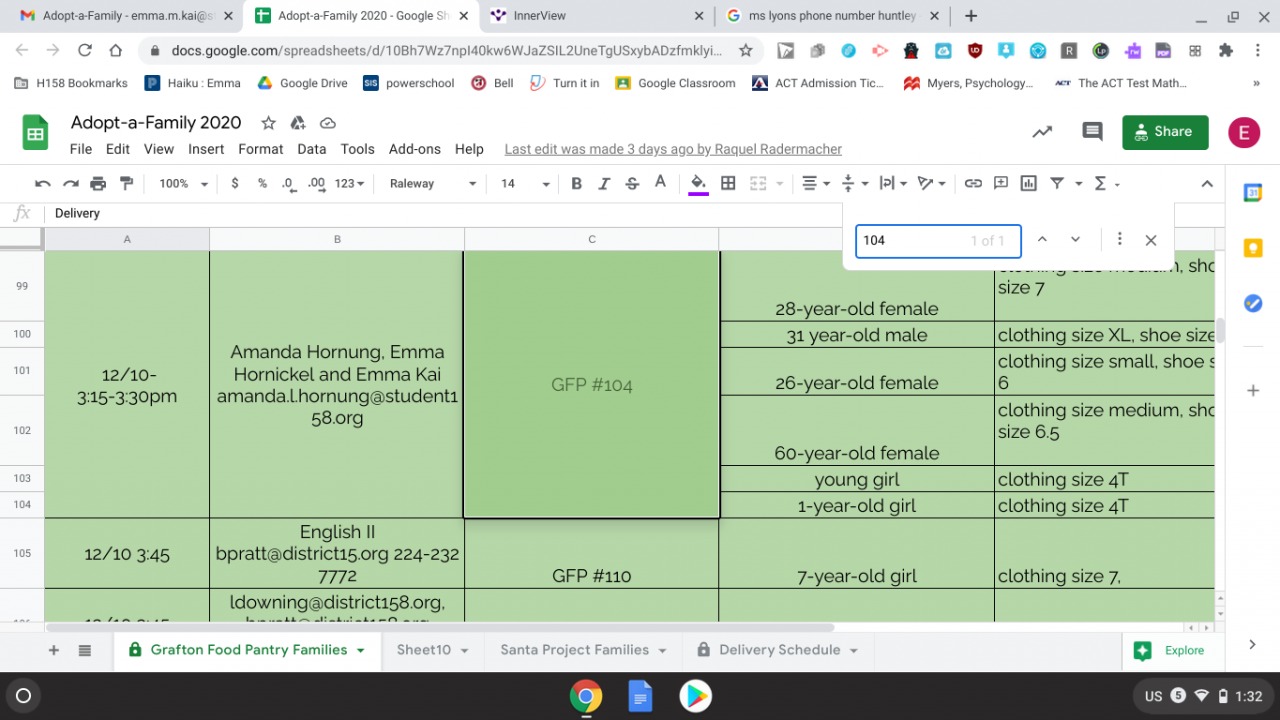Viewport: 1280px width, 720px height.
Task: Open the last edit history link
Action: point(673,149)
